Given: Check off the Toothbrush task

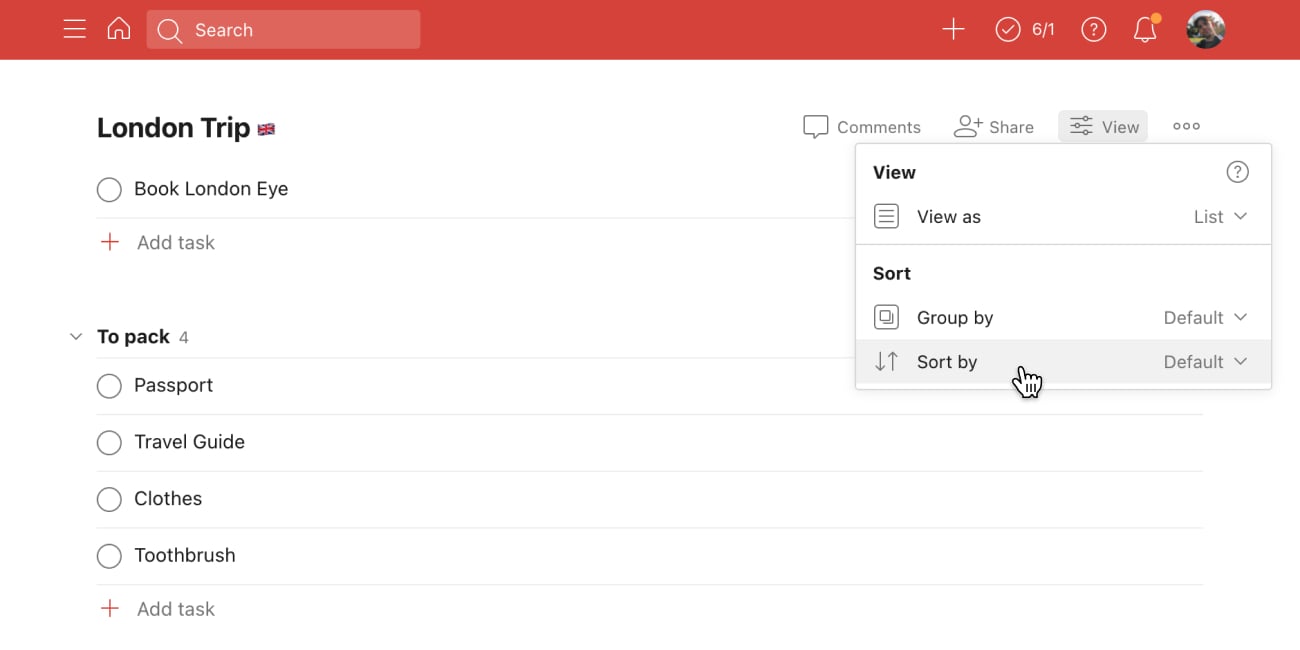Looking at the screenshot, I should click(x=109, y=556).
